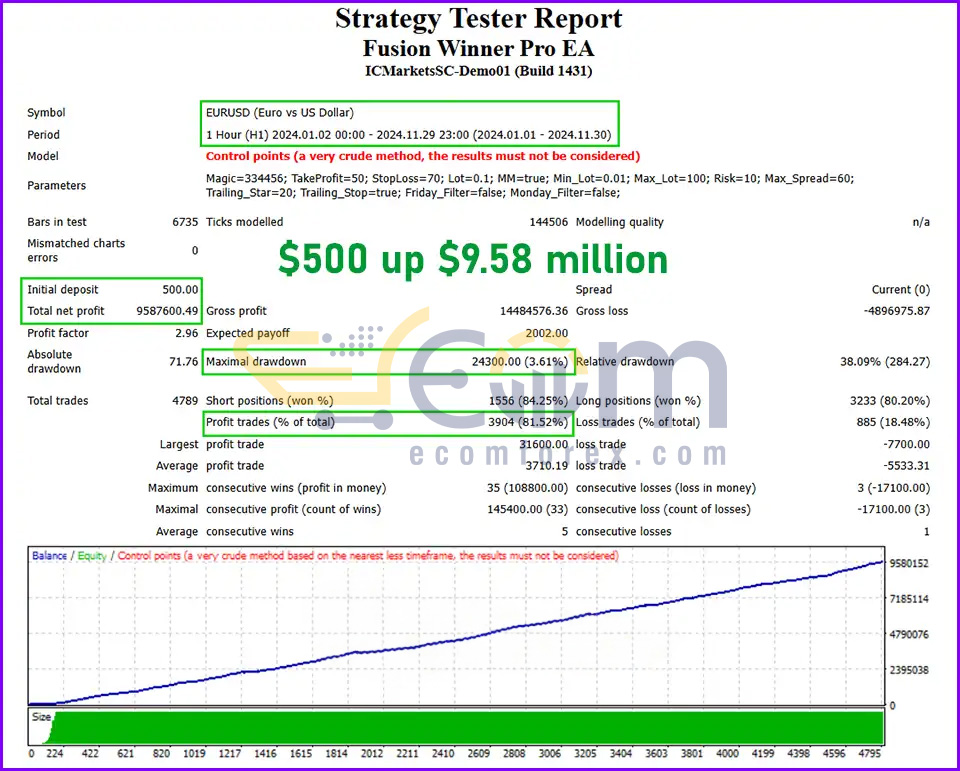This screenshot has width=960, height=771.
Task: Click the "Bars in test" label
Action: point(57,222)
